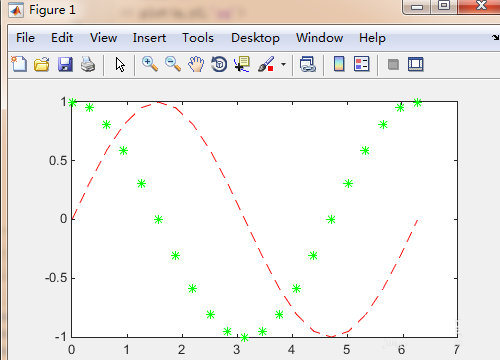The width and height of the screenshot is (500, 360).
Task: Open the Edit menu
Action: 62,38
